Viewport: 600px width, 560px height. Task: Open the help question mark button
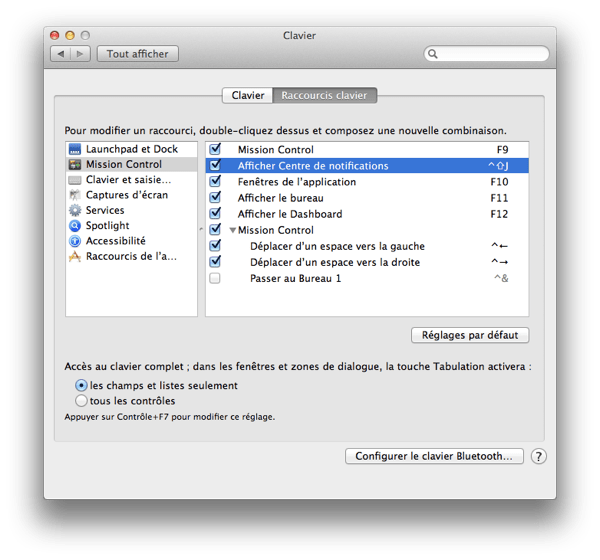538,456
